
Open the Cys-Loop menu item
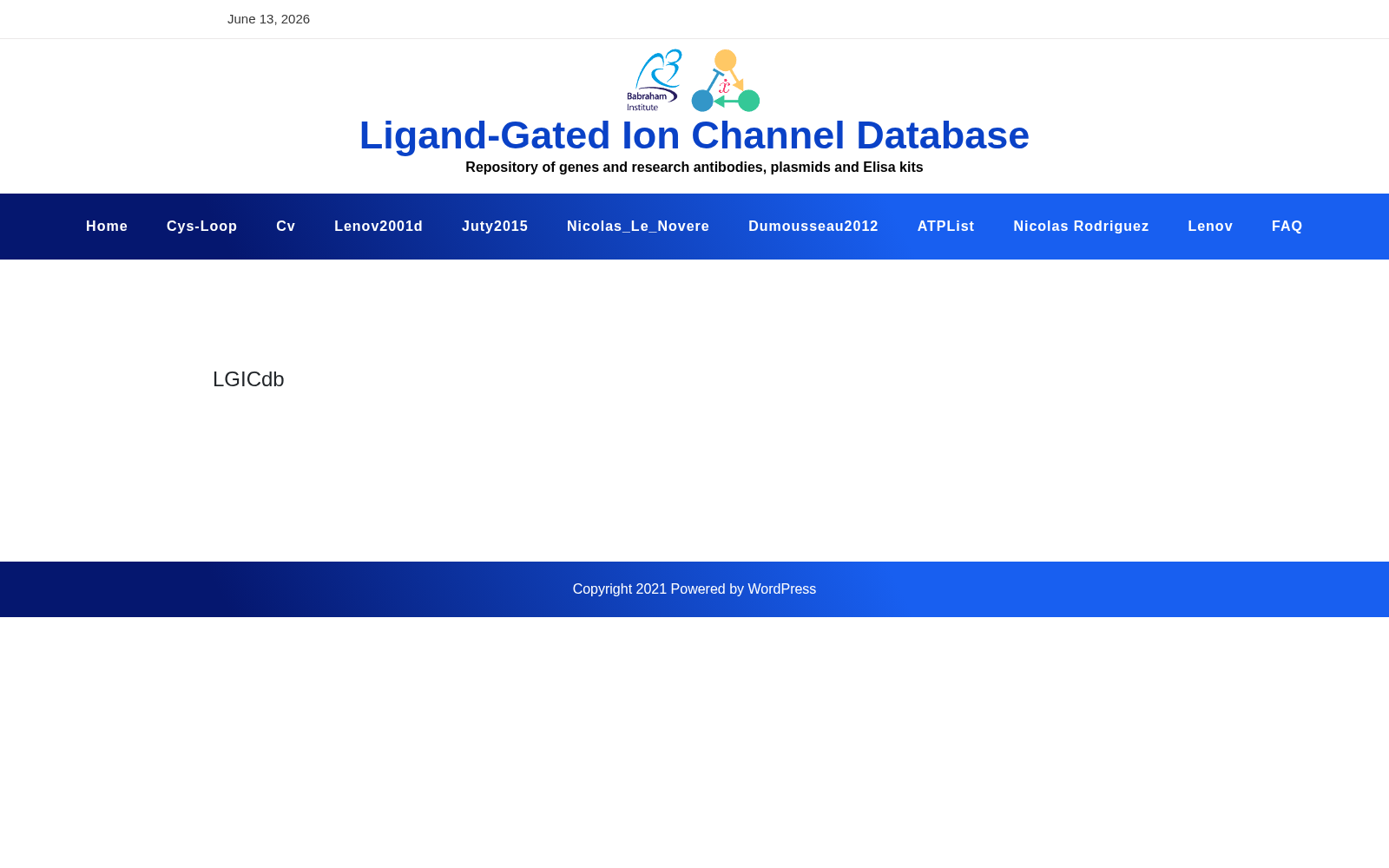click(202, 227)
